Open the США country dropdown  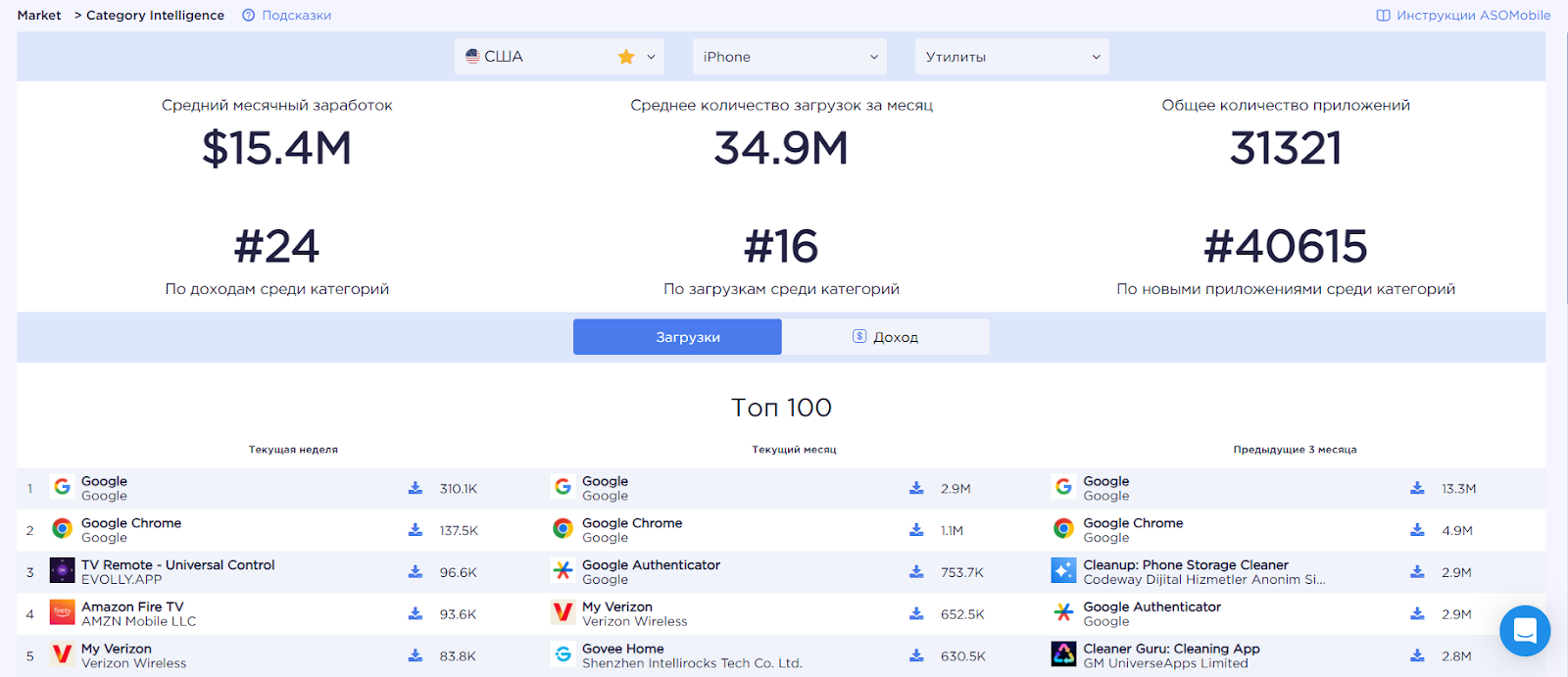pos(559,57)
